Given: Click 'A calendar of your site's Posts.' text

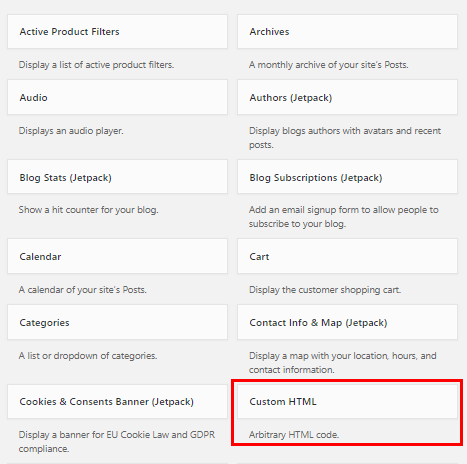Looking at the screenshot, I should [83, 290].
